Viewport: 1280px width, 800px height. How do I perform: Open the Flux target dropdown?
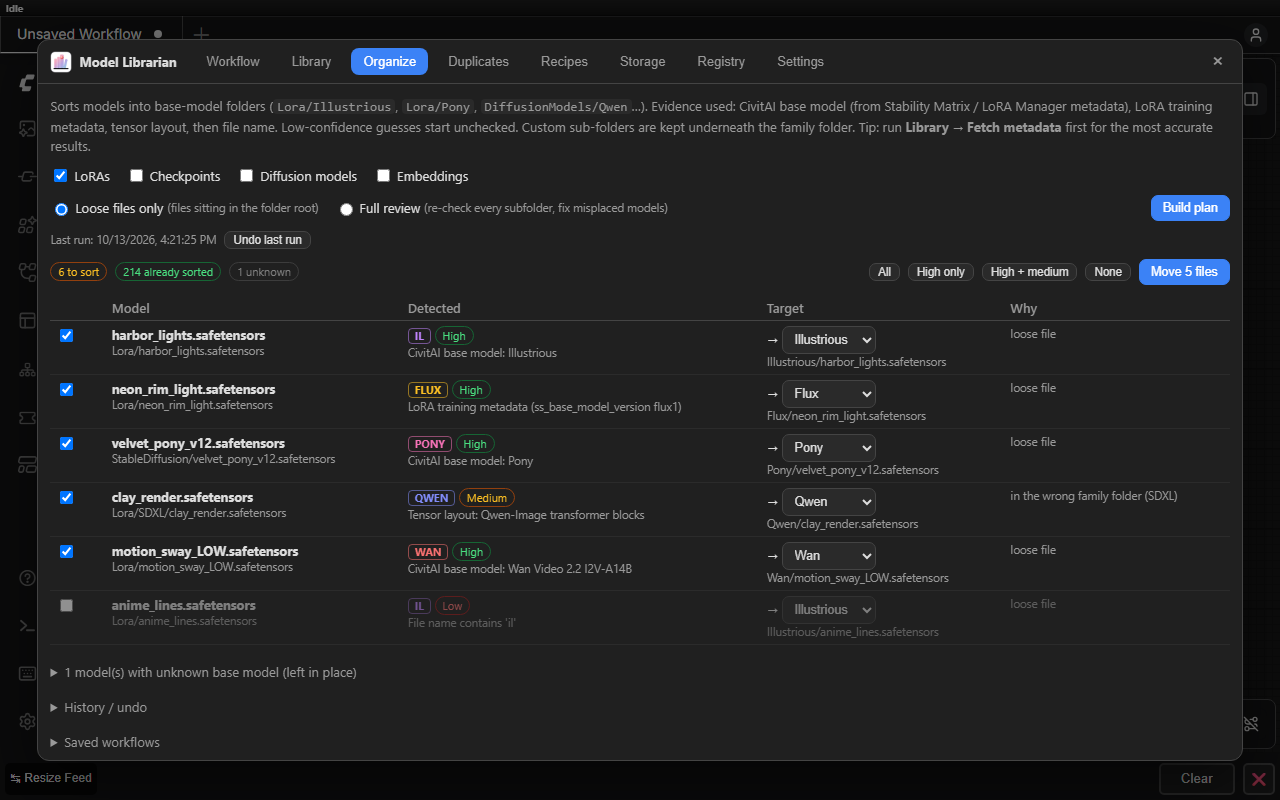click(829, 393)
